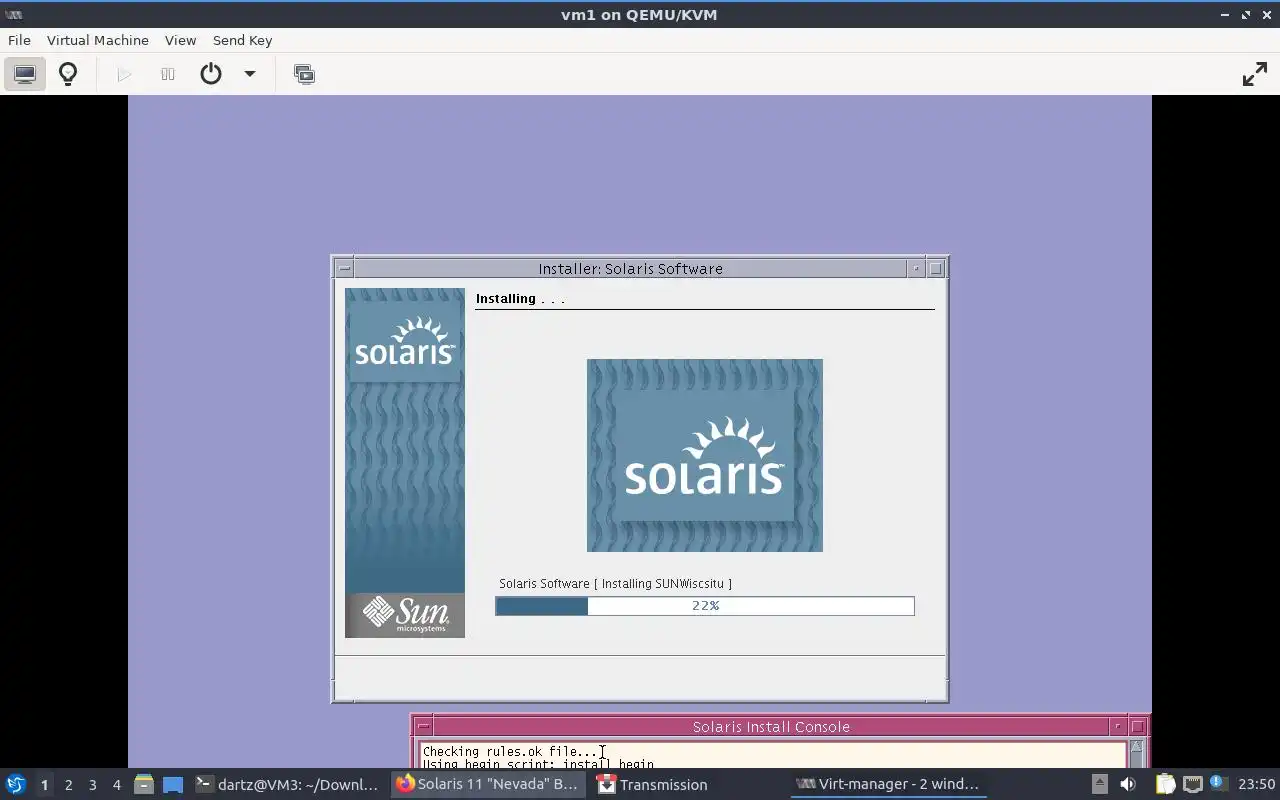Open the volume control speaker icon
Viewport: 1280px width, 800px height.
point(1128,784)
